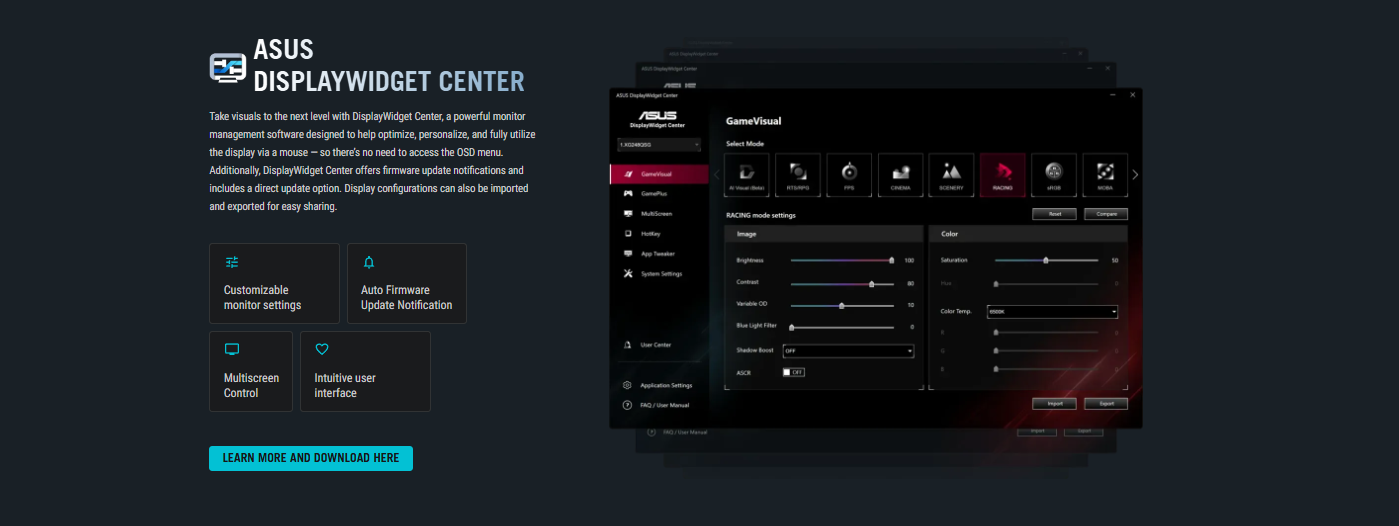Select the sRGB mode icon
1399x526 pixels.
[1053, 175]
